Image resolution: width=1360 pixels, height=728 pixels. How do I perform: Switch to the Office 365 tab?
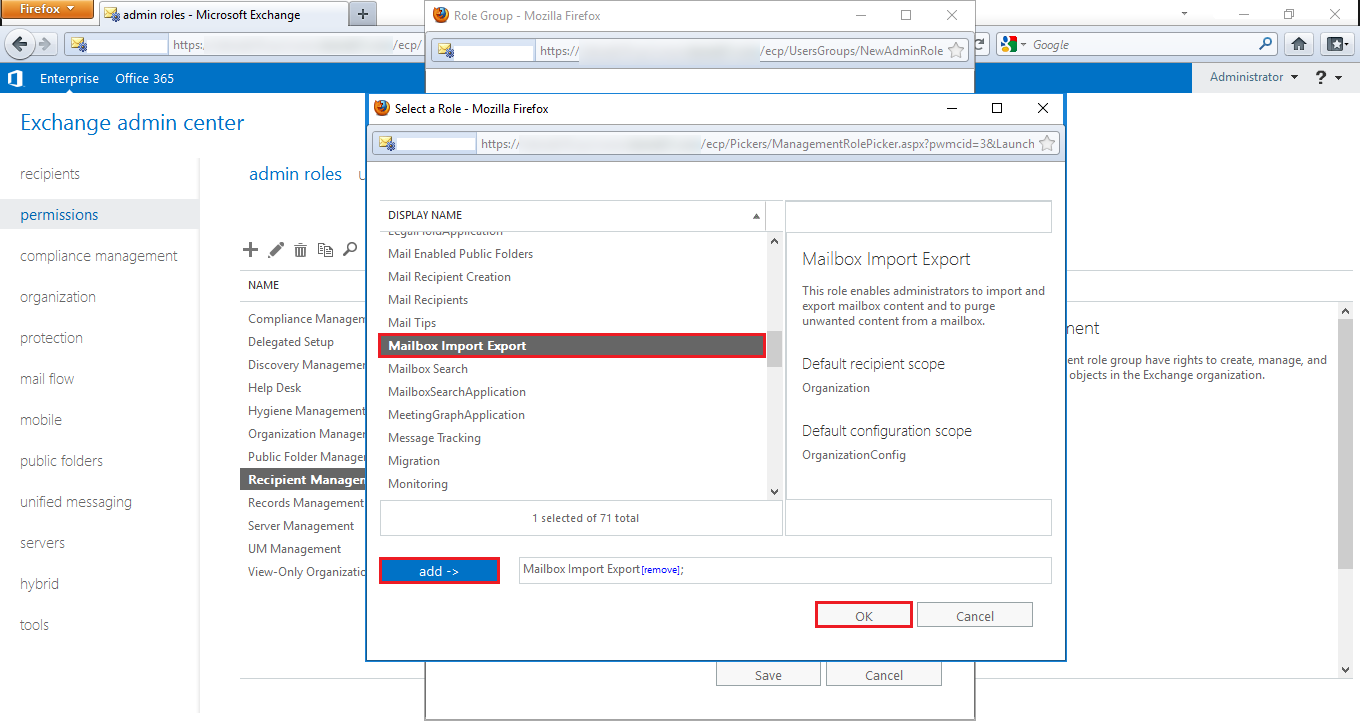(144, 78)
